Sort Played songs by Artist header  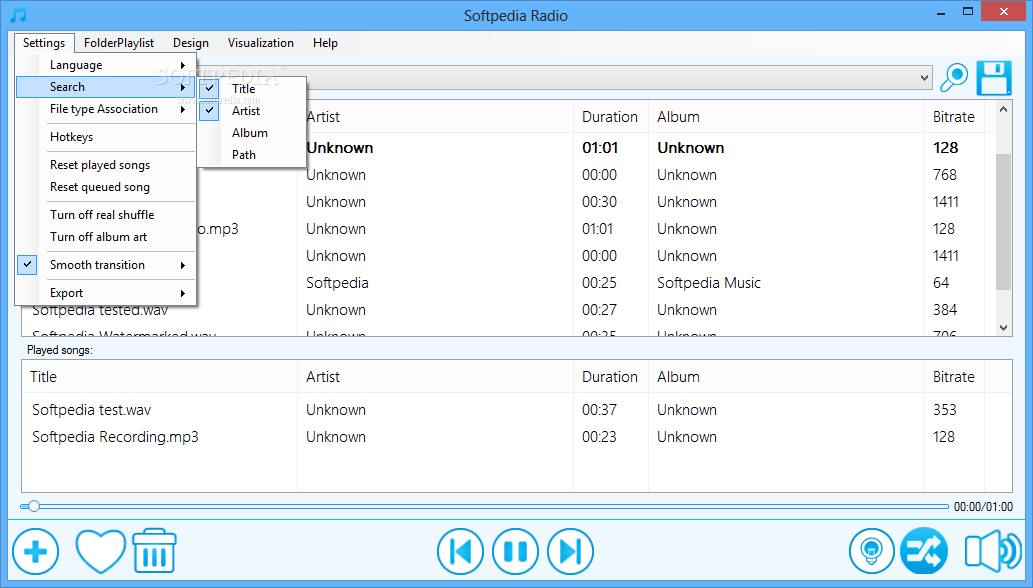coord(435,377)
